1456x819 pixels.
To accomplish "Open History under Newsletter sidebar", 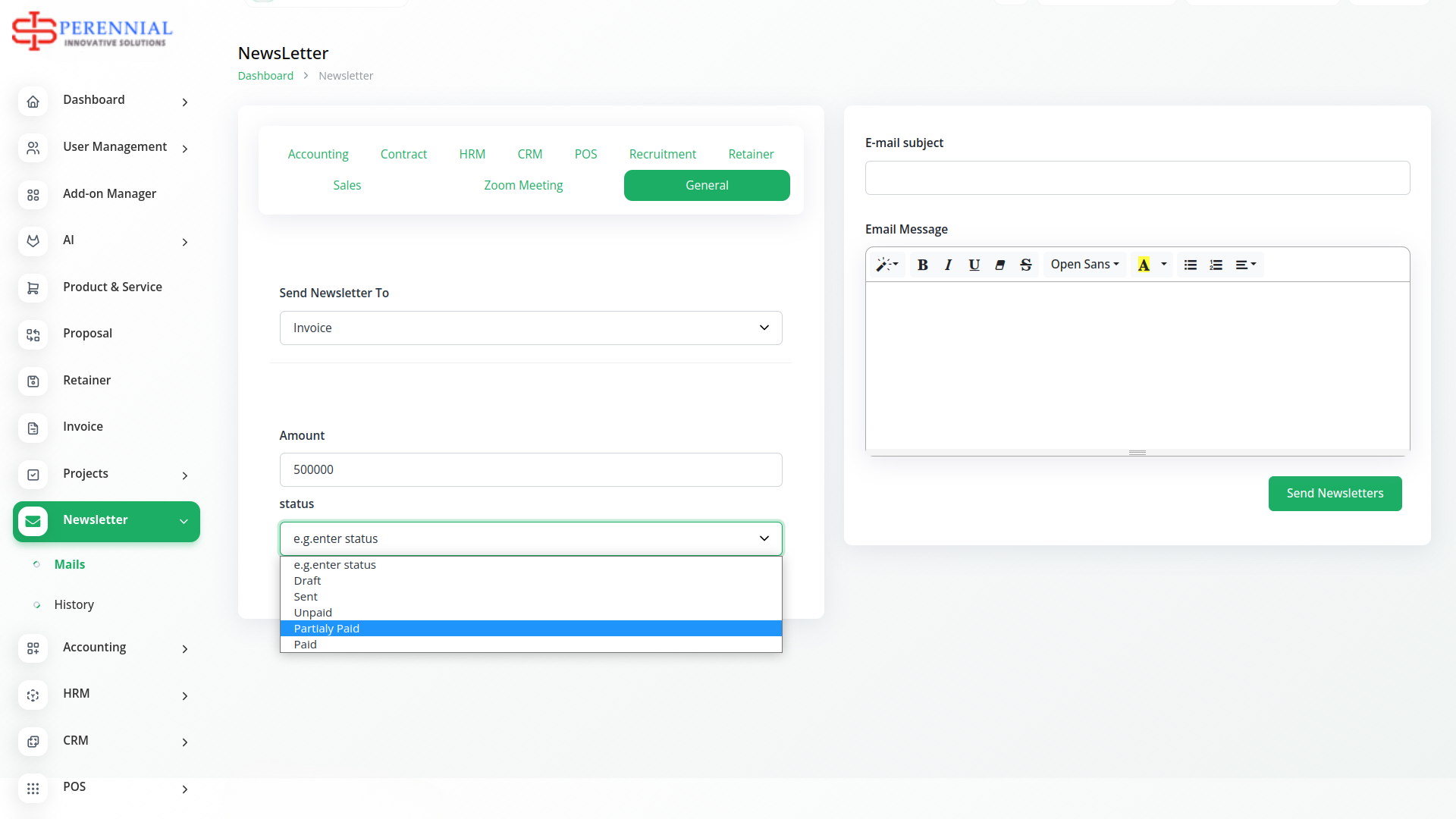I will [x=74, y=604].
